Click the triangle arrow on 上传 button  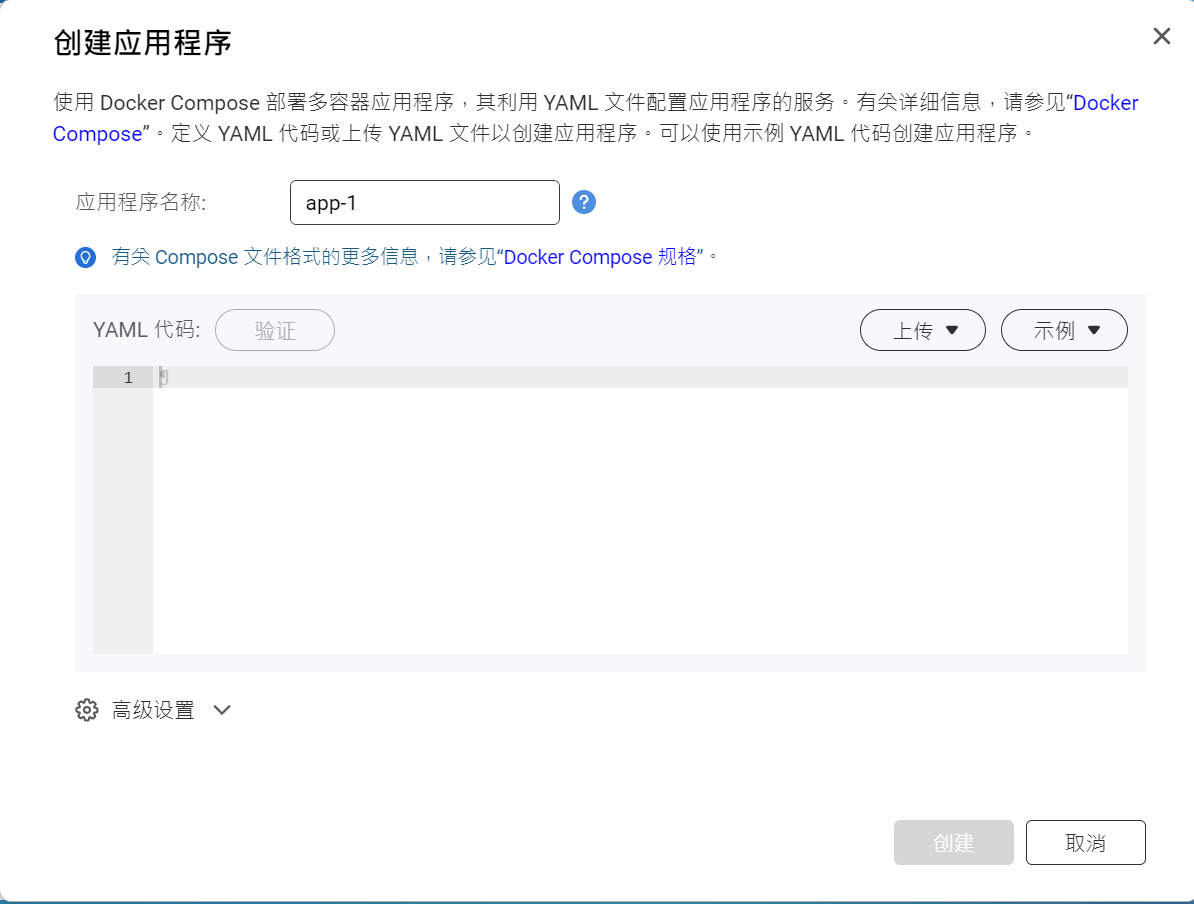click(951, 330)
